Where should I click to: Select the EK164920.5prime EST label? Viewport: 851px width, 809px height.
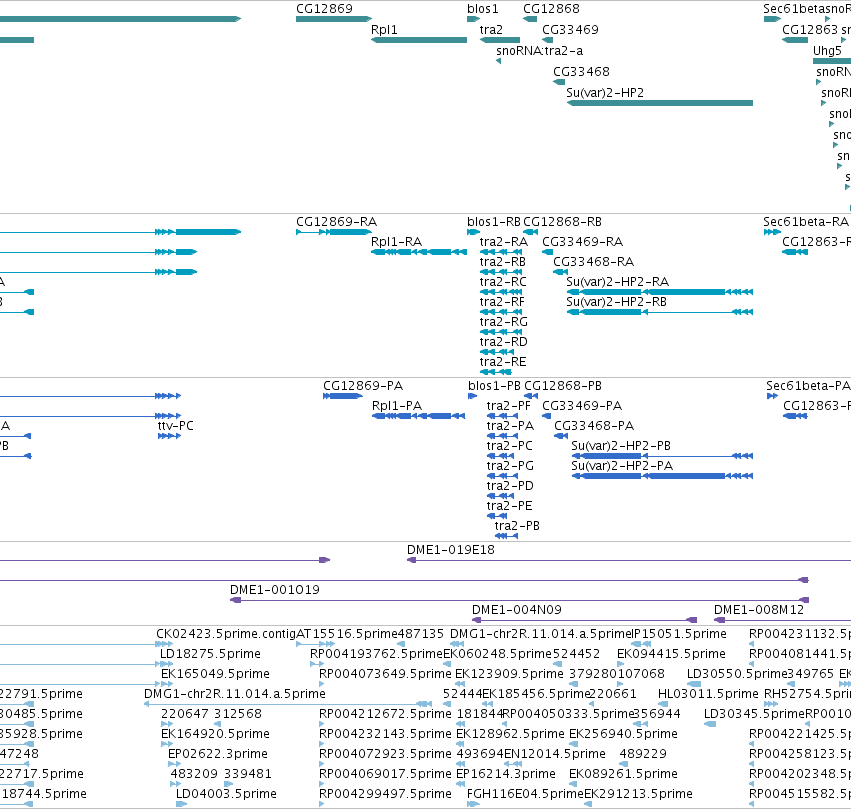[215, 734]
